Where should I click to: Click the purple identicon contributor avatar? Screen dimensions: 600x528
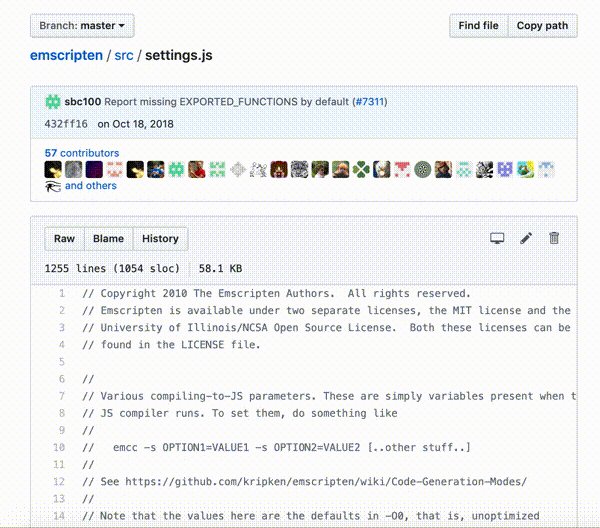(x=505, y=169)
